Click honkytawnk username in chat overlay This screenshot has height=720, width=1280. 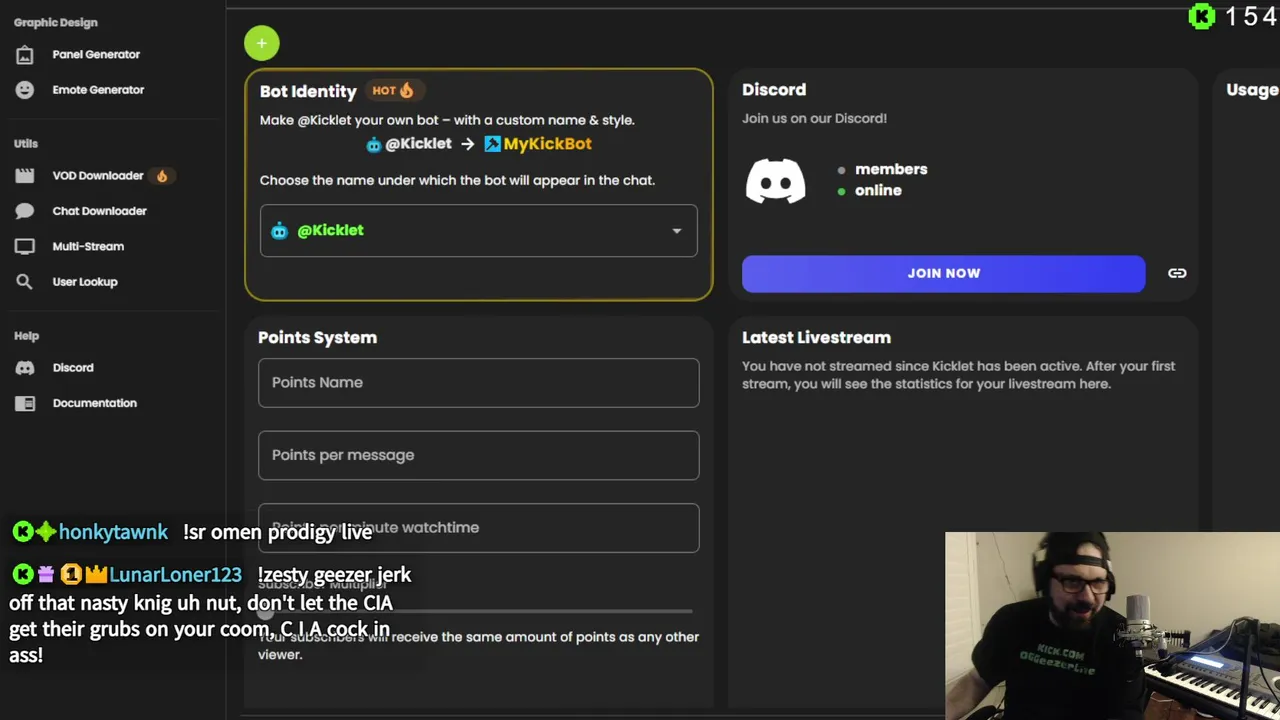(113, 533)
